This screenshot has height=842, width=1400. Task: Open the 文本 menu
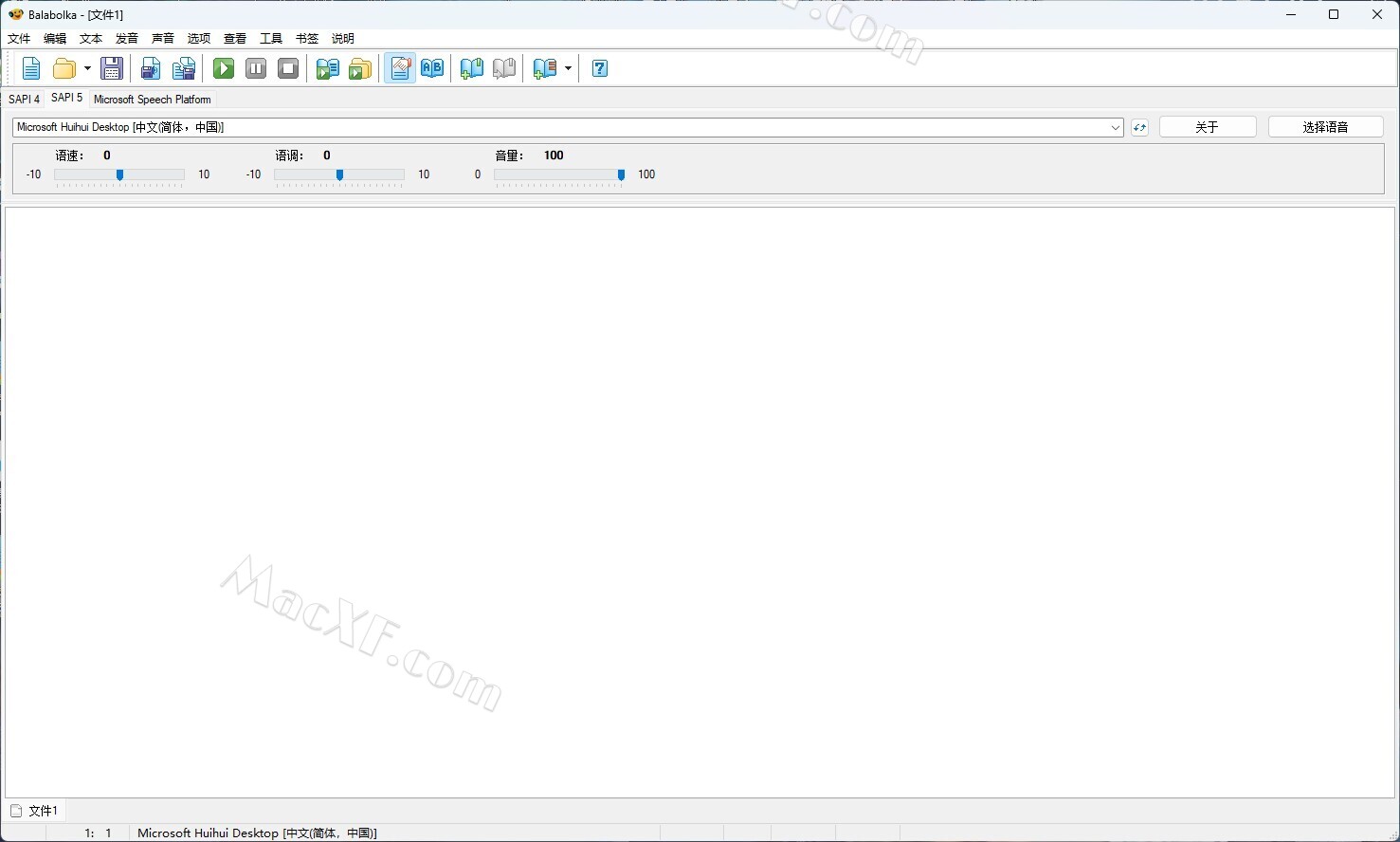tap(91, 39)
